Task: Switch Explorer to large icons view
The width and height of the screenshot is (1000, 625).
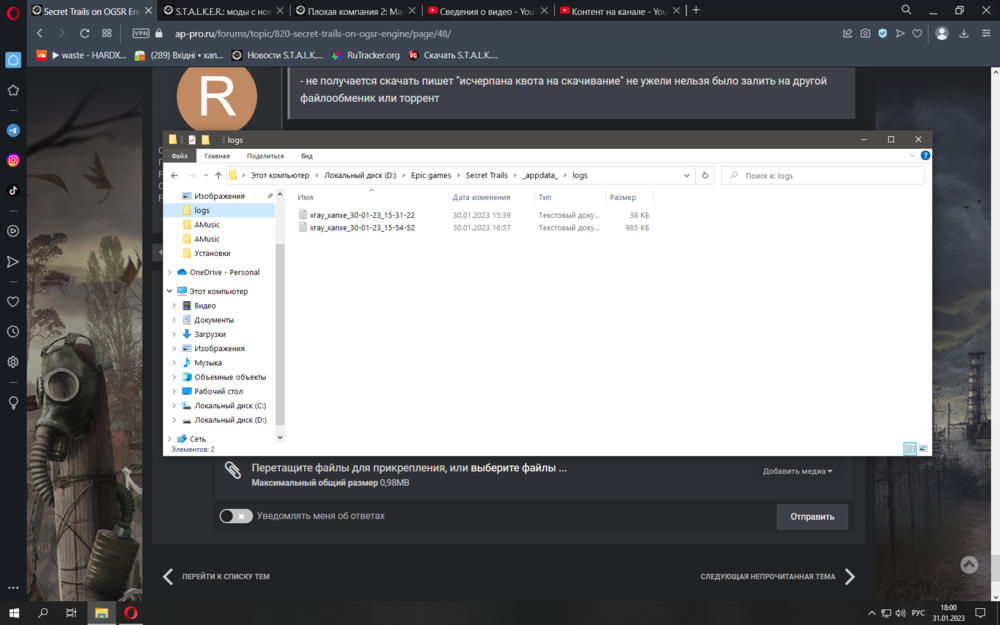Action: 923,449
